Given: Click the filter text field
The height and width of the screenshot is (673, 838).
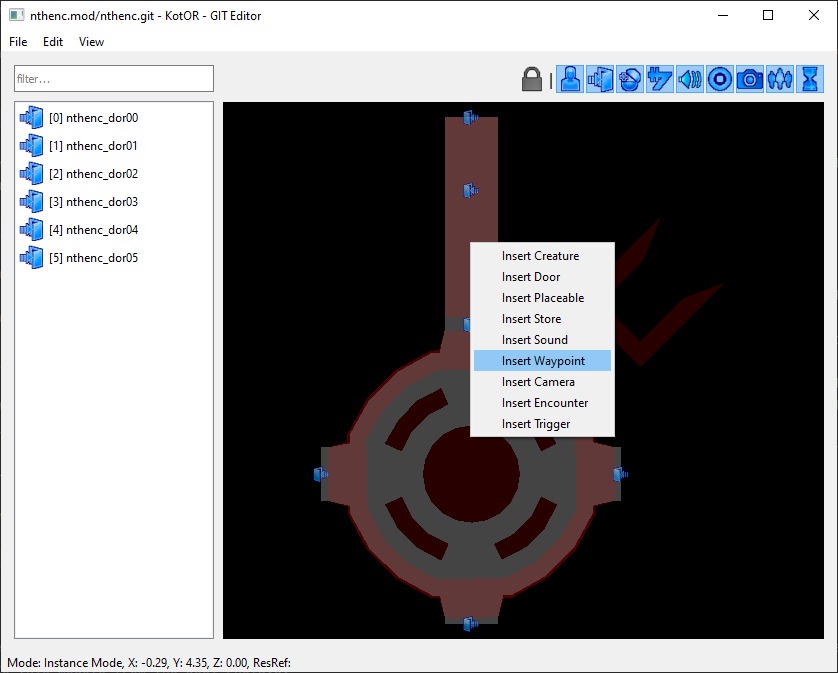Looking at the screenshot, I should pos(114,79).
